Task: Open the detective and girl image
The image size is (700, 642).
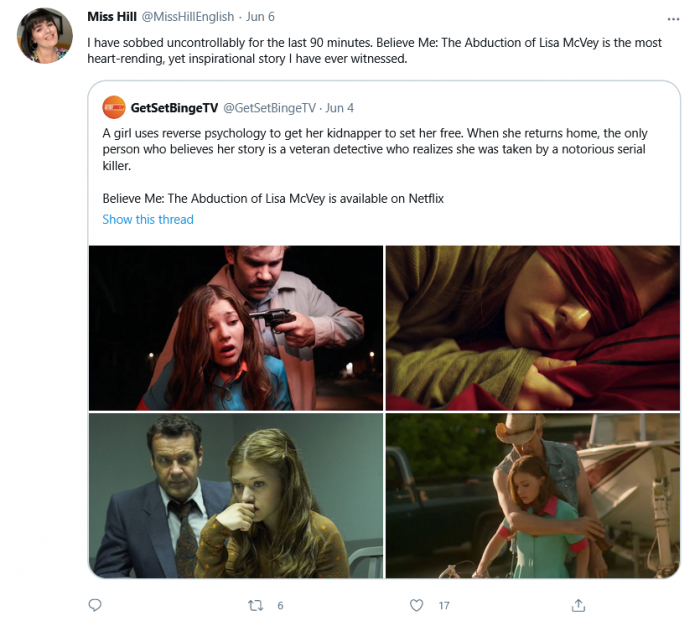Action: pyautogui.click(x=236, y=495)
